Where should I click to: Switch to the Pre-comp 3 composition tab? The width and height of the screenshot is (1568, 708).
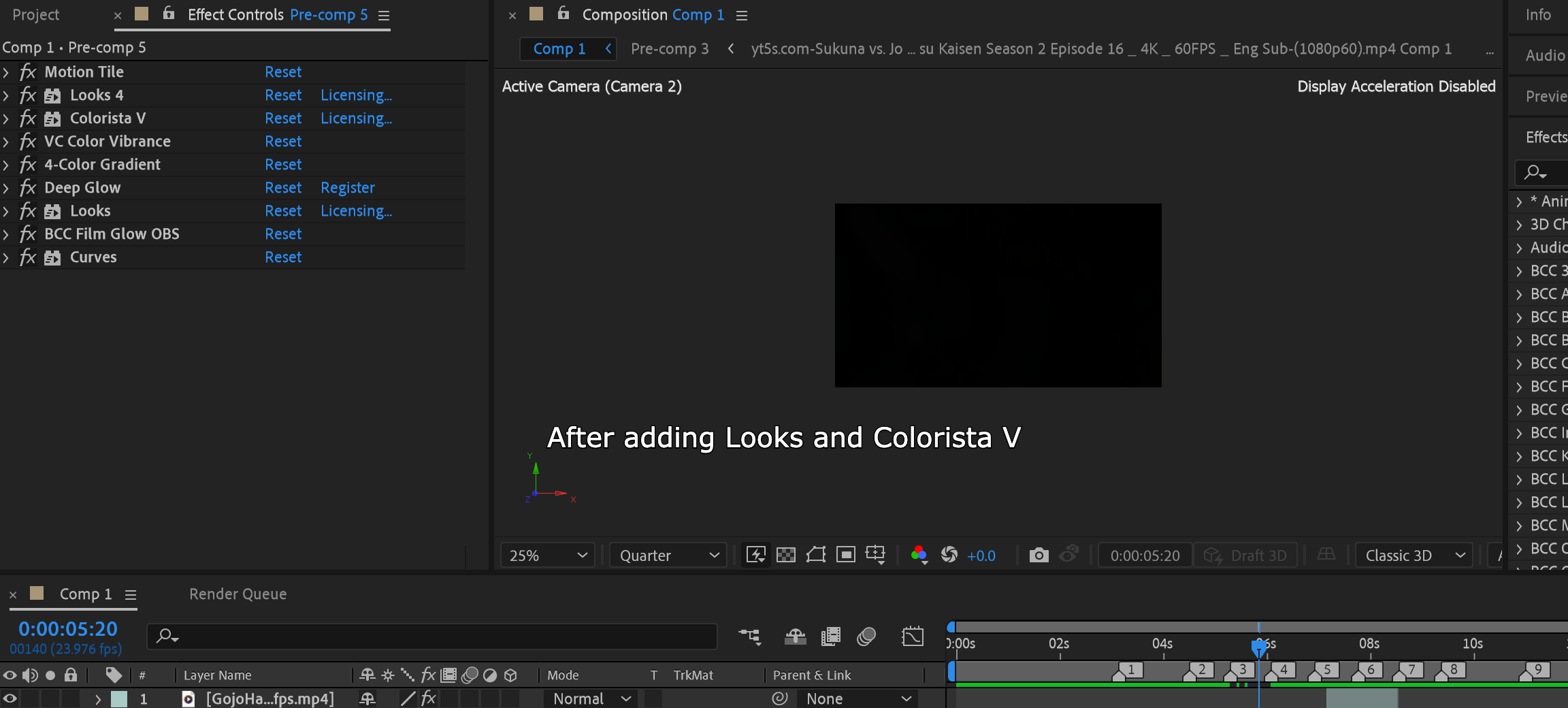click(x=669, y=48)
